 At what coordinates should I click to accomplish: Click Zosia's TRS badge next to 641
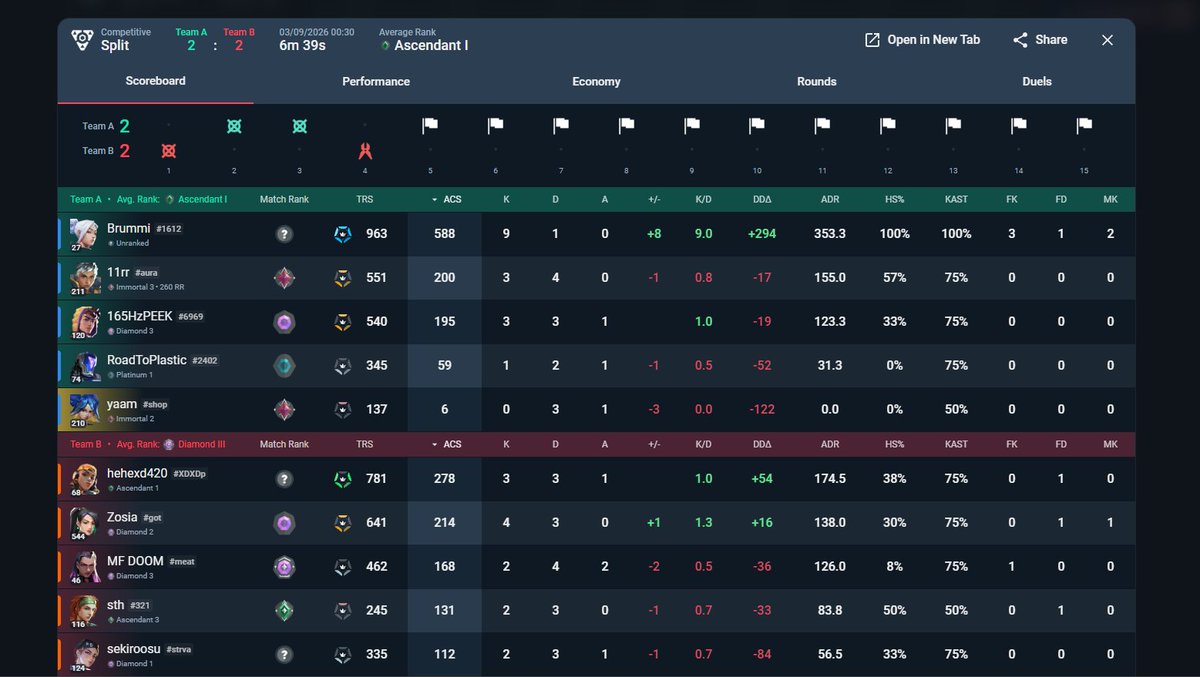pyautogui.click(x=343, y=522)
